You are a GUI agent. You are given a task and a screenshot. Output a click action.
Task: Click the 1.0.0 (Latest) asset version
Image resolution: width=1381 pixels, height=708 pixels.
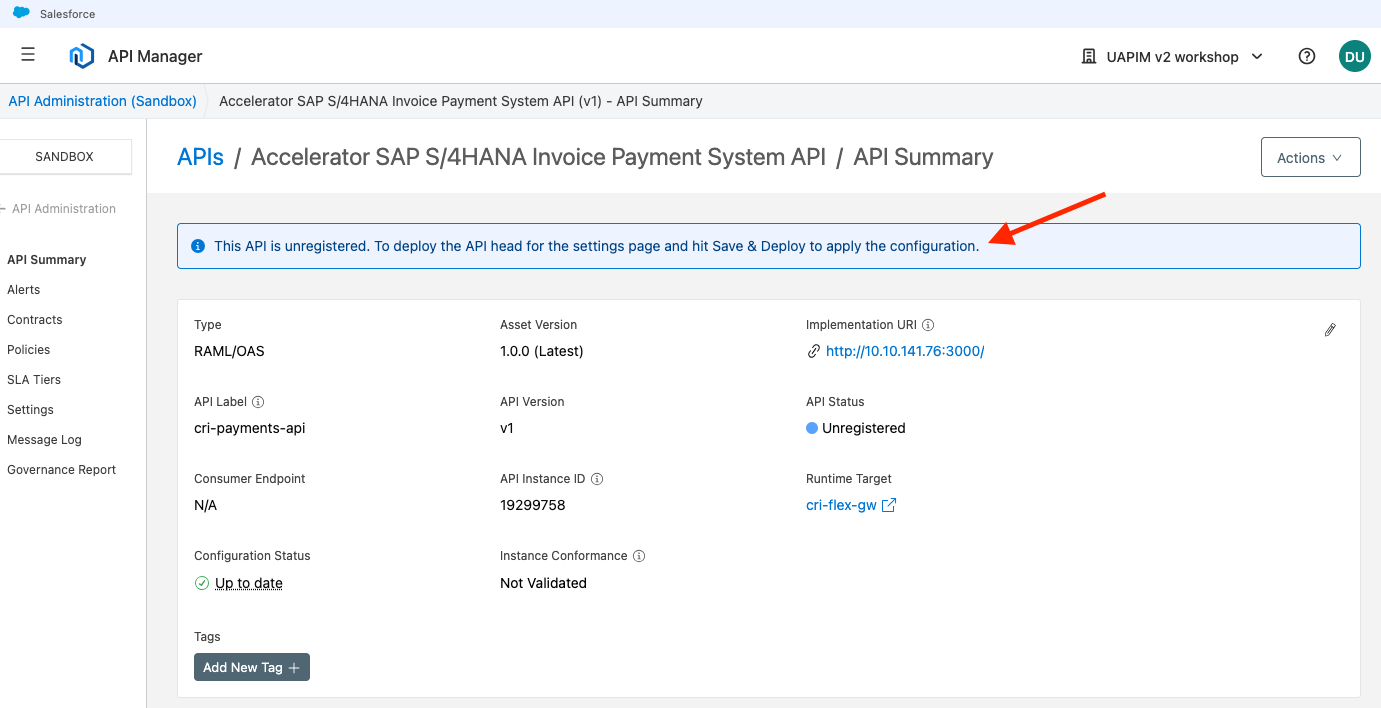tap(542, 351)
